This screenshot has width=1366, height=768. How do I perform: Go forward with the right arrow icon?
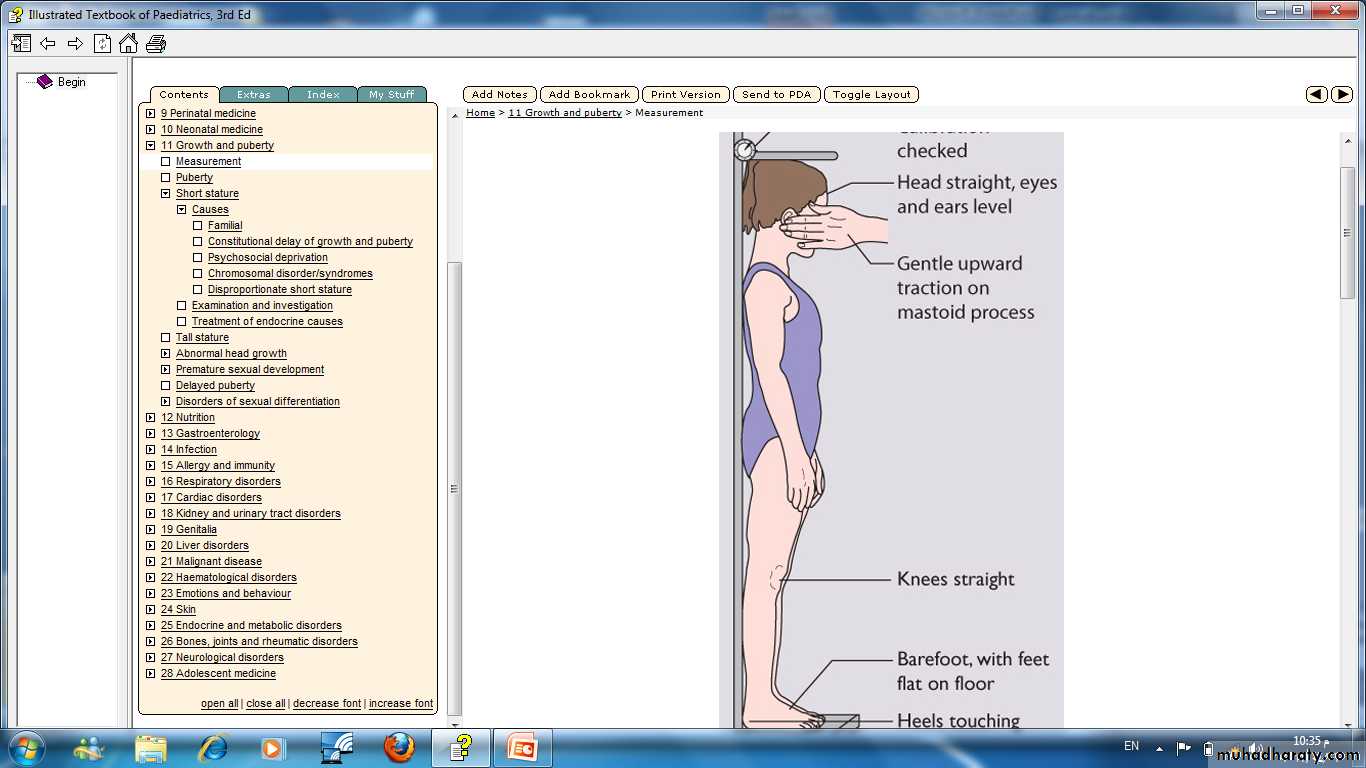coord(75,43)
